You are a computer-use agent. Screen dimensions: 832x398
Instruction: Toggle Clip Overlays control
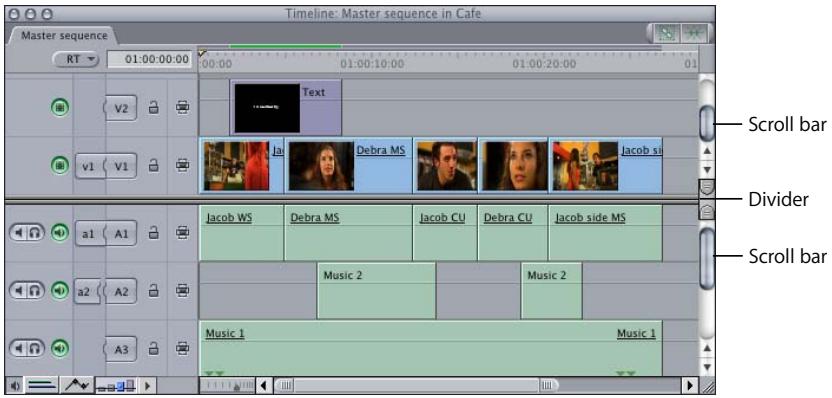(77, 385)
